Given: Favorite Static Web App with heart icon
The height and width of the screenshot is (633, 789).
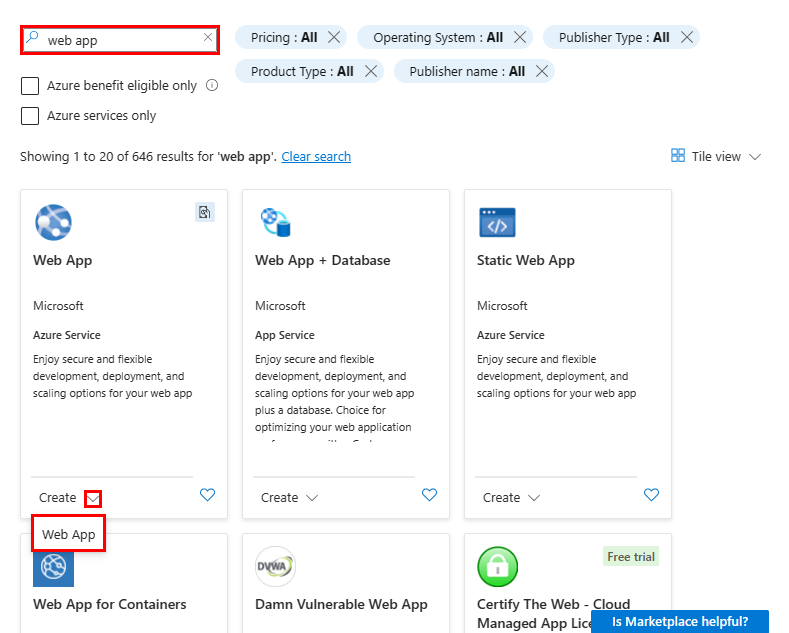Looking at the screenshot, I should (x=651, y=495).
